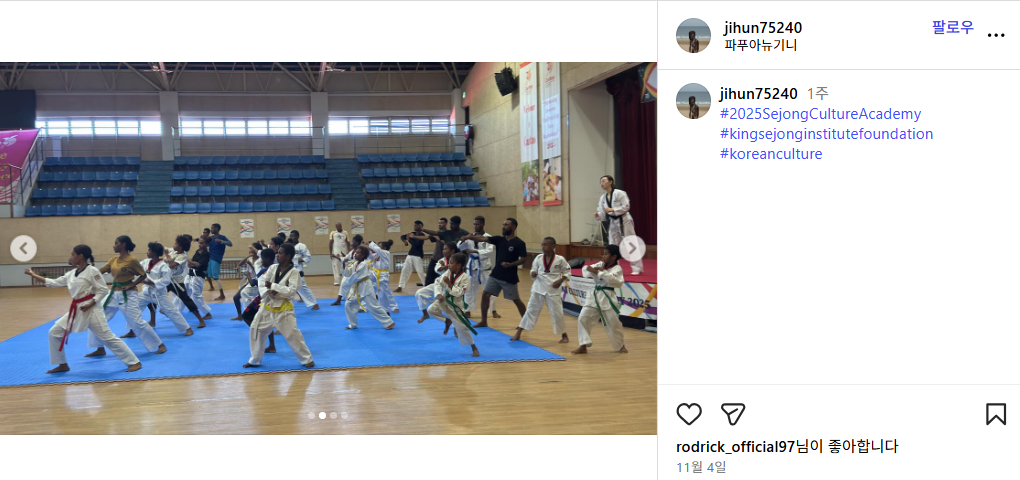
Task: Like the post with the heart icon
Action: tap(689, 414)
